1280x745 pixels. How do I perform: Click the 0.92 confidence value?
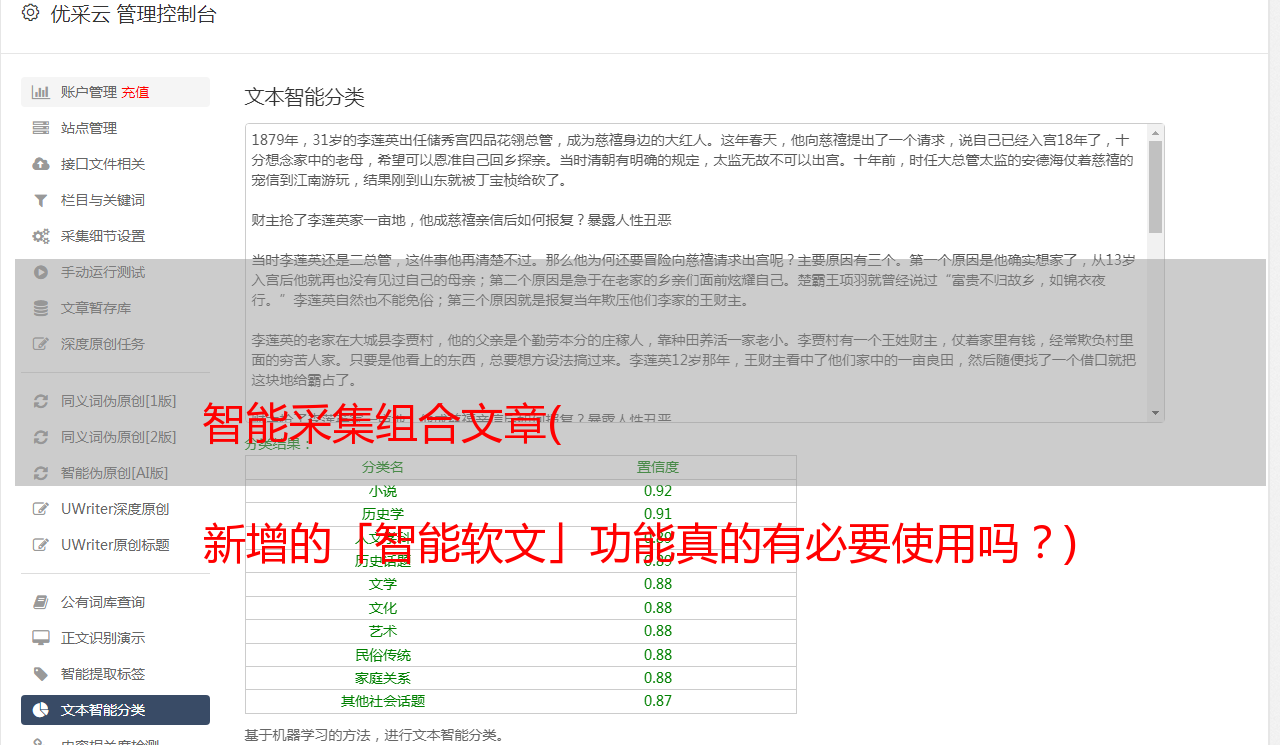[658, 491]
